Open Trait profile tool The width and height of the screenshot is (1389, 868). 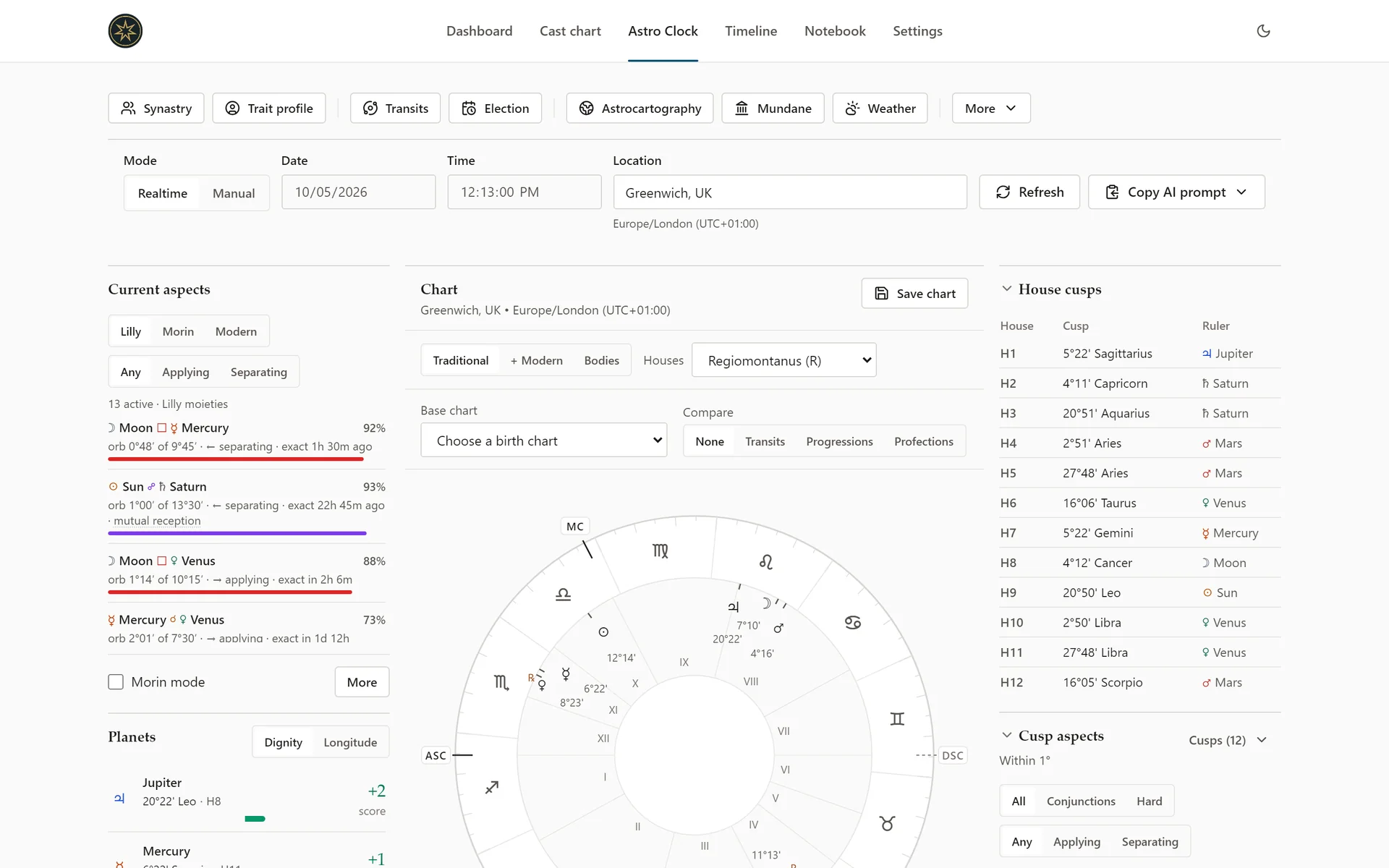pos(268,109)
